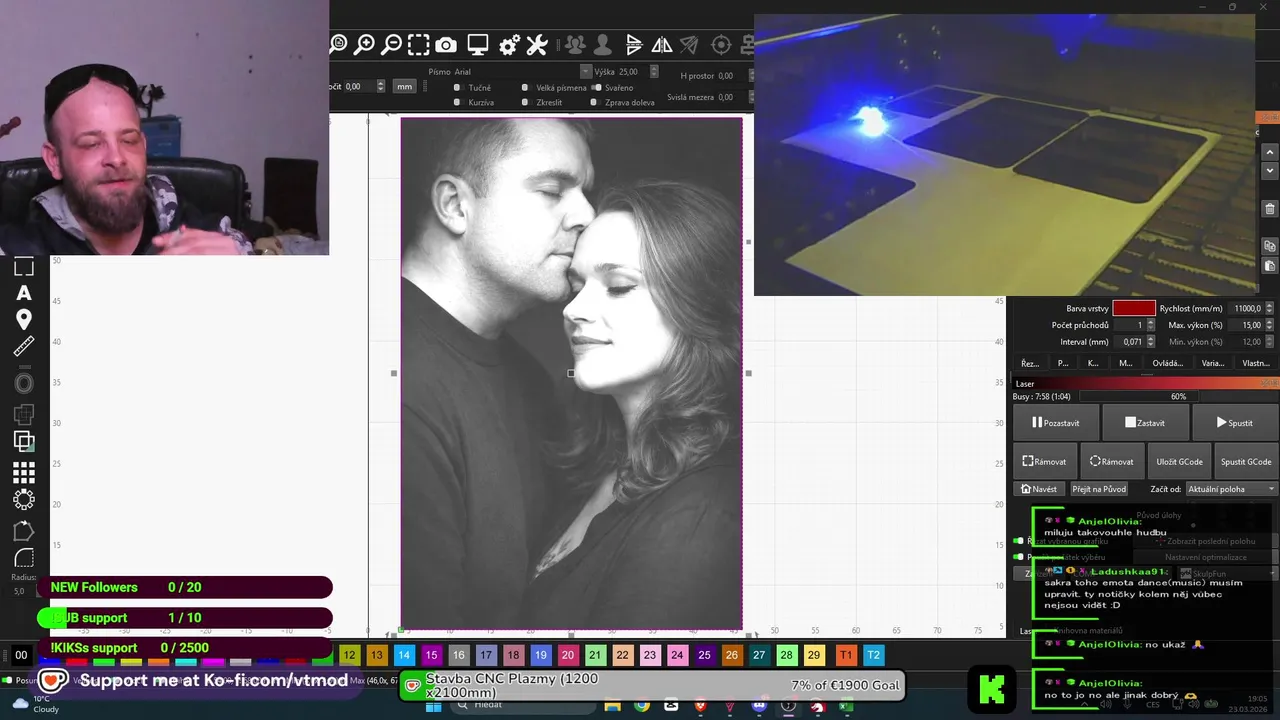Viewport: 1280px width, 720px height.
Task: Click the rotation 0,00 stepper arrows
Action: 380,87
